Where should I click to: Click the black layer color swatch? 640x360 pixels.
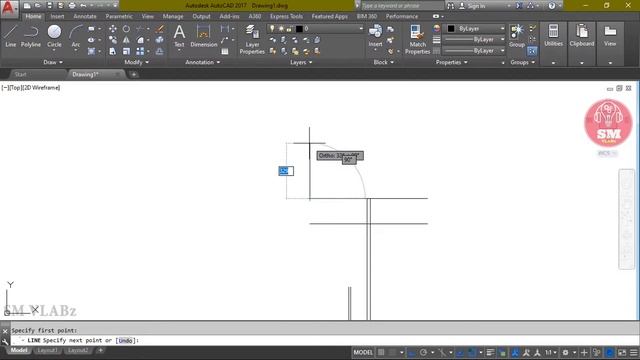pyautogui.click(x=299, y=29)
